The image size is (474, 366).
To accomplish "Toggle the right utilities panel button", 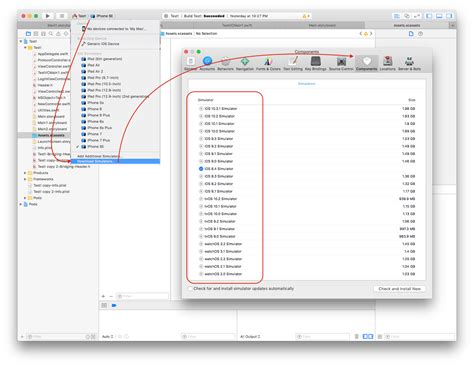I will tap(449, 16).
